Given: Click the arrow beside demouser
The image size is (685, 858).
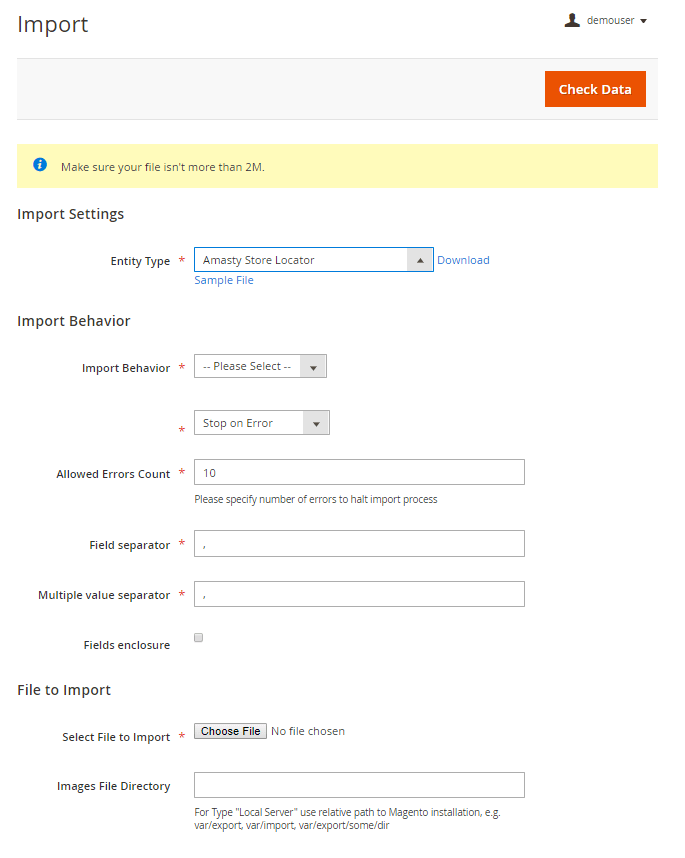Looking at the screenshot, I should coord(643,21).
